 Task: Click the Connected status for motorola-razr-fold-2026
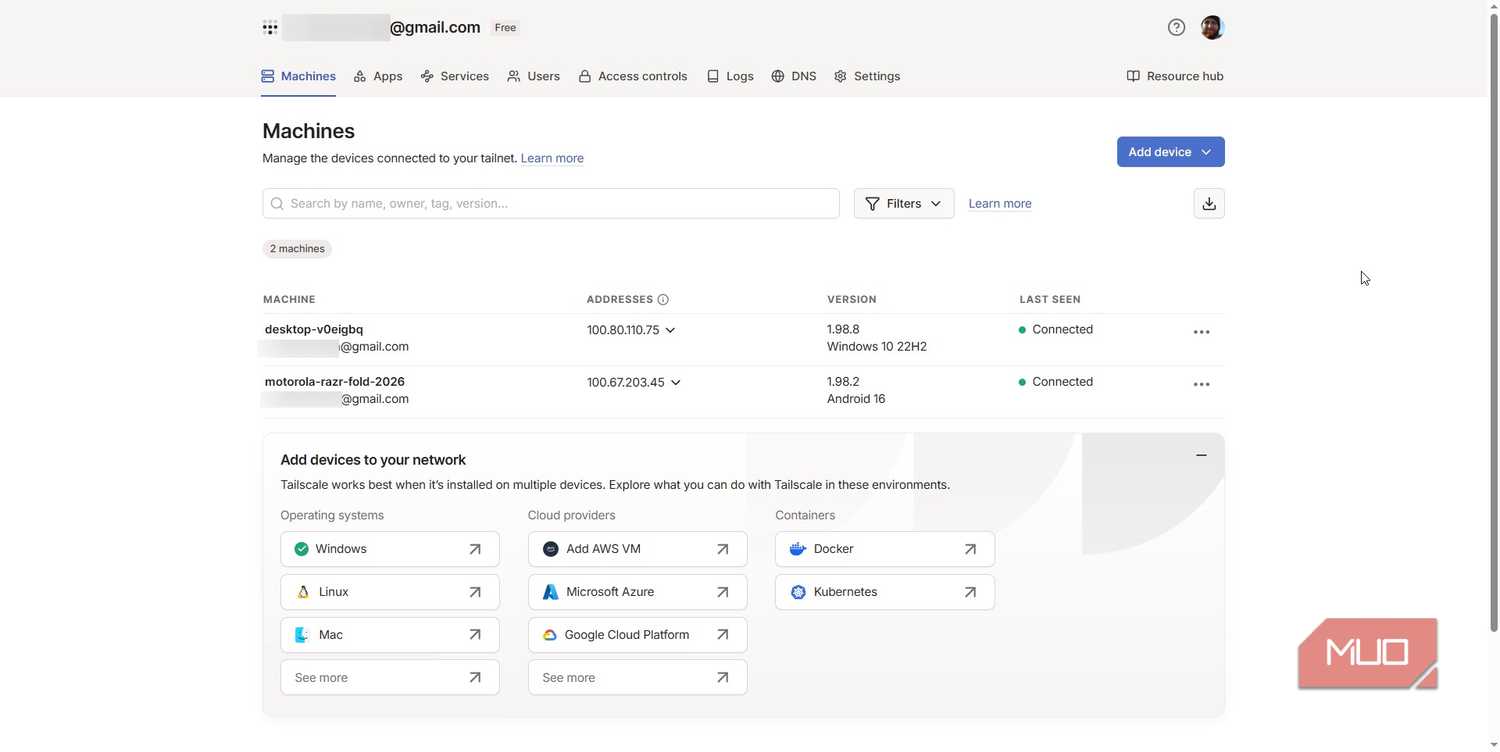coord(1056,381)
